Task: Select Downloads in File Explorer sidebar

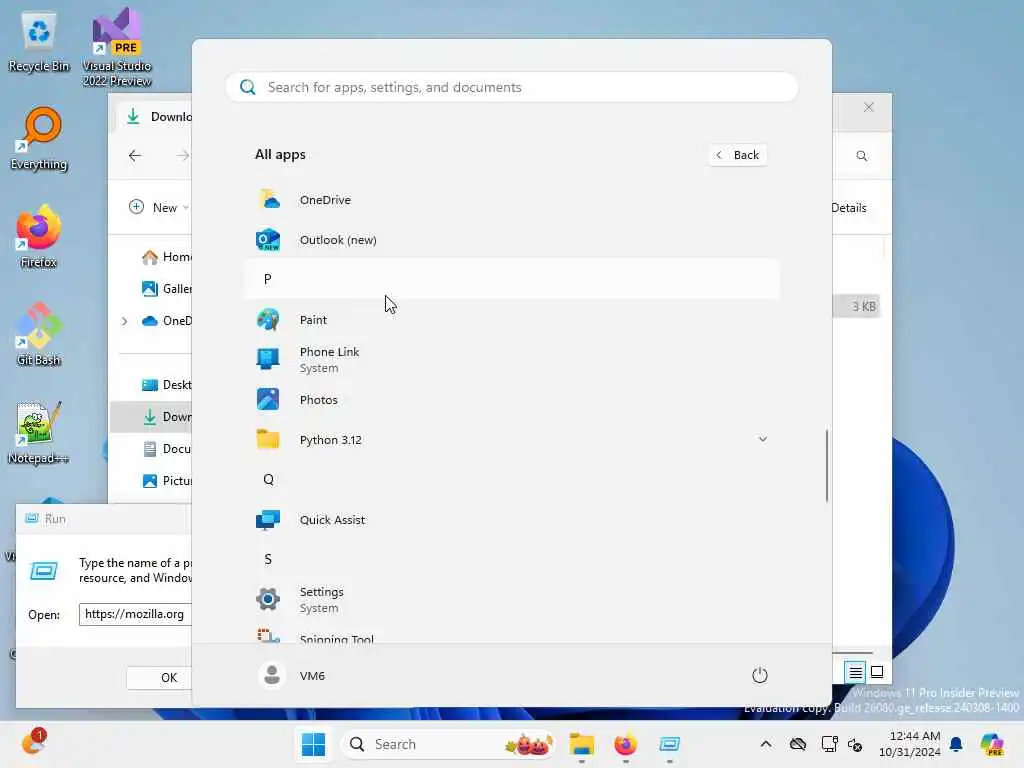Action: (x=152, y=417)
